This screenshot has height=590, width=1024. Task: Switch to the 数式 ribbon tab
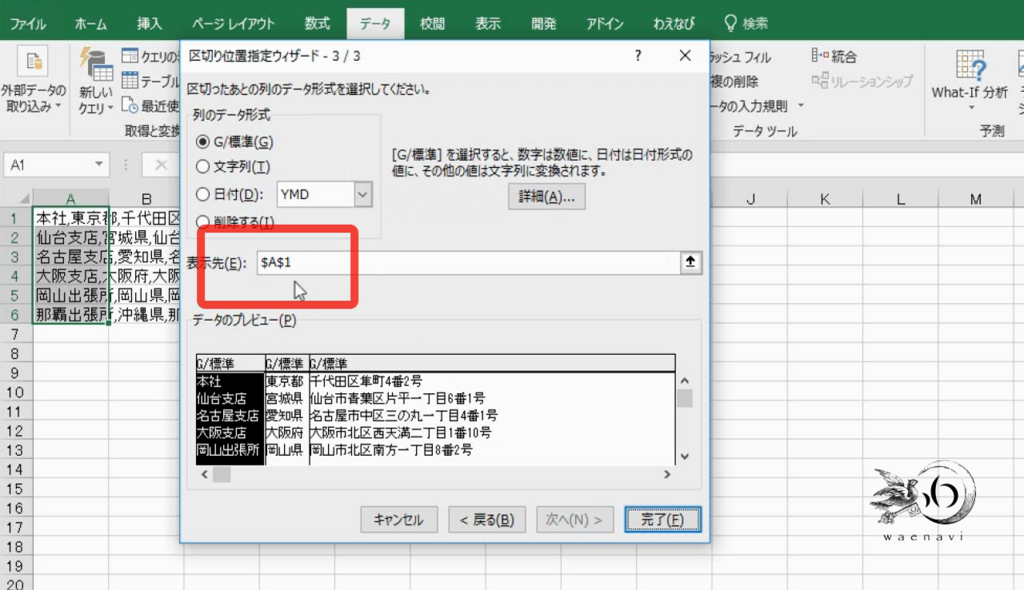tap(317, 24)
